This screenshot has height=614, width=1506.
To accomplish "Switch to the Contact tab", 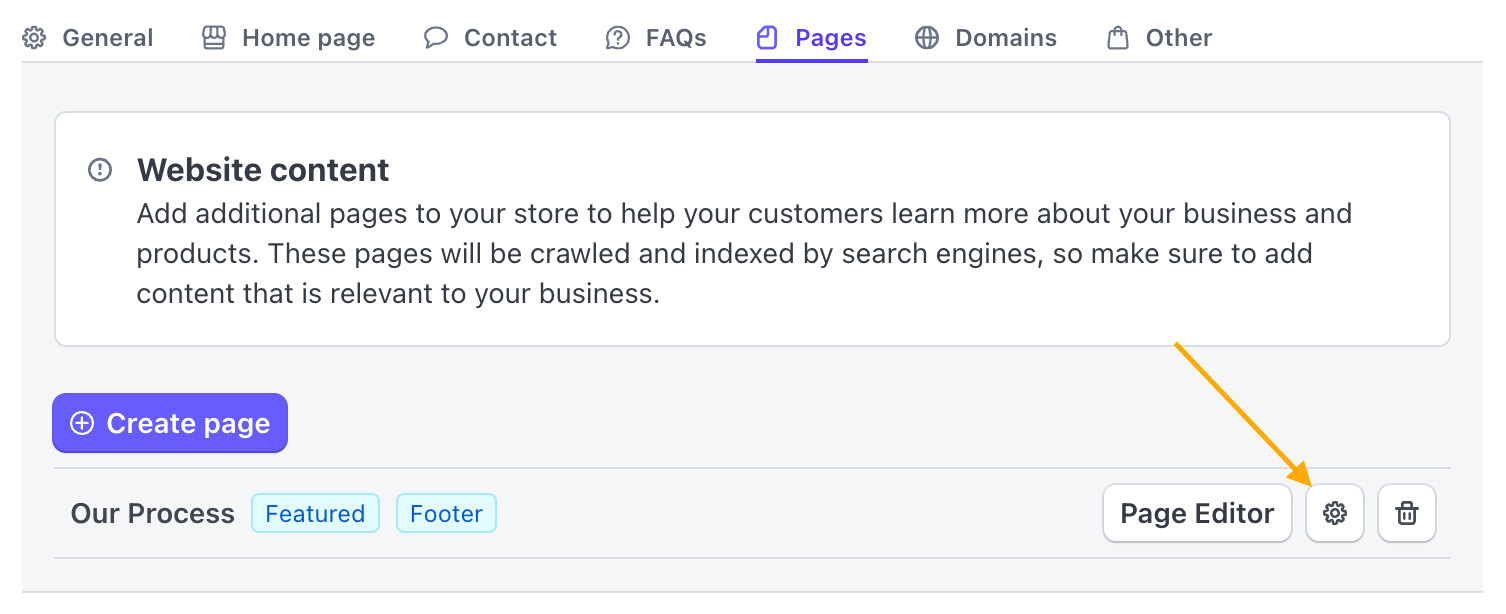I will 510,37.
